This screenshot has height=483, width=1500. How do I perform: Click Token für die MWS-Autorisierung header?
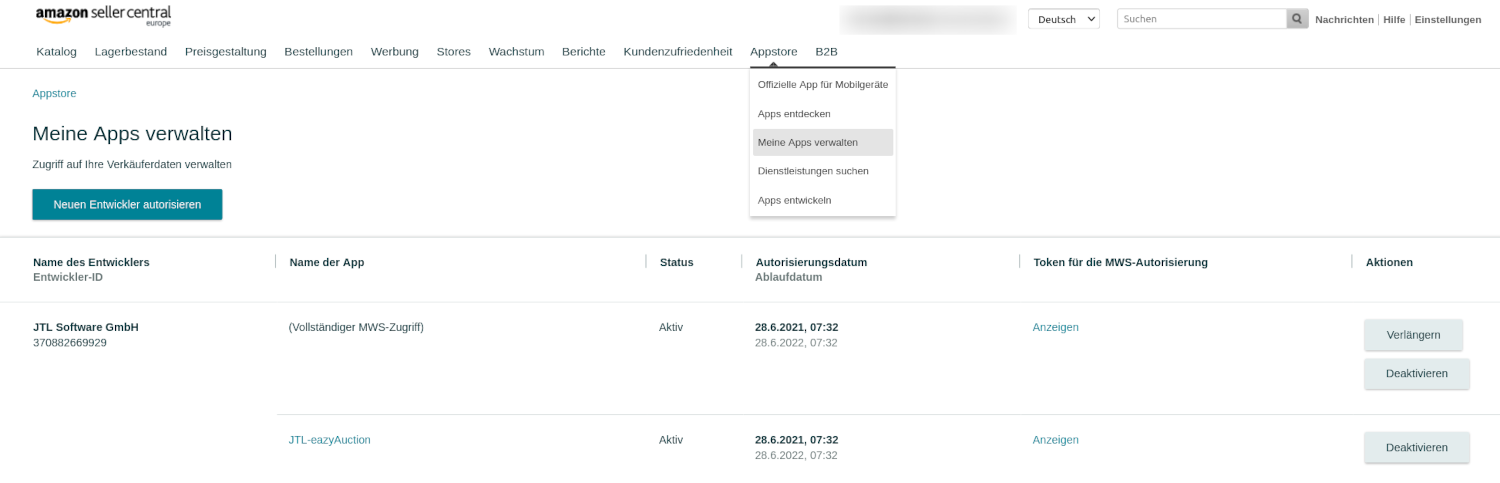coord(1121,262)
